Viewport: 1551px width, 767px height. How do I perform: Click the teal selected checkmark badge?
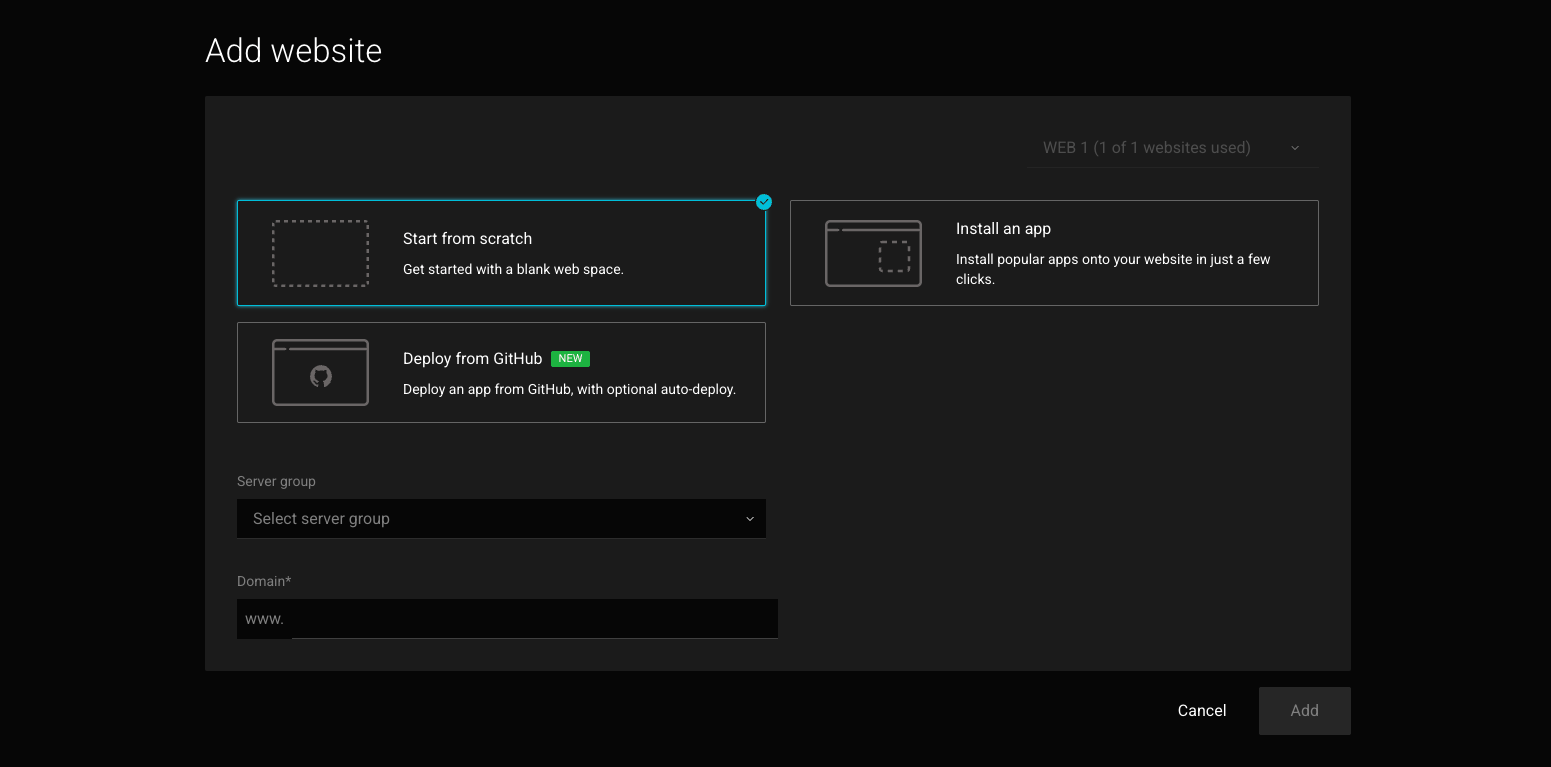pos(764,202)
